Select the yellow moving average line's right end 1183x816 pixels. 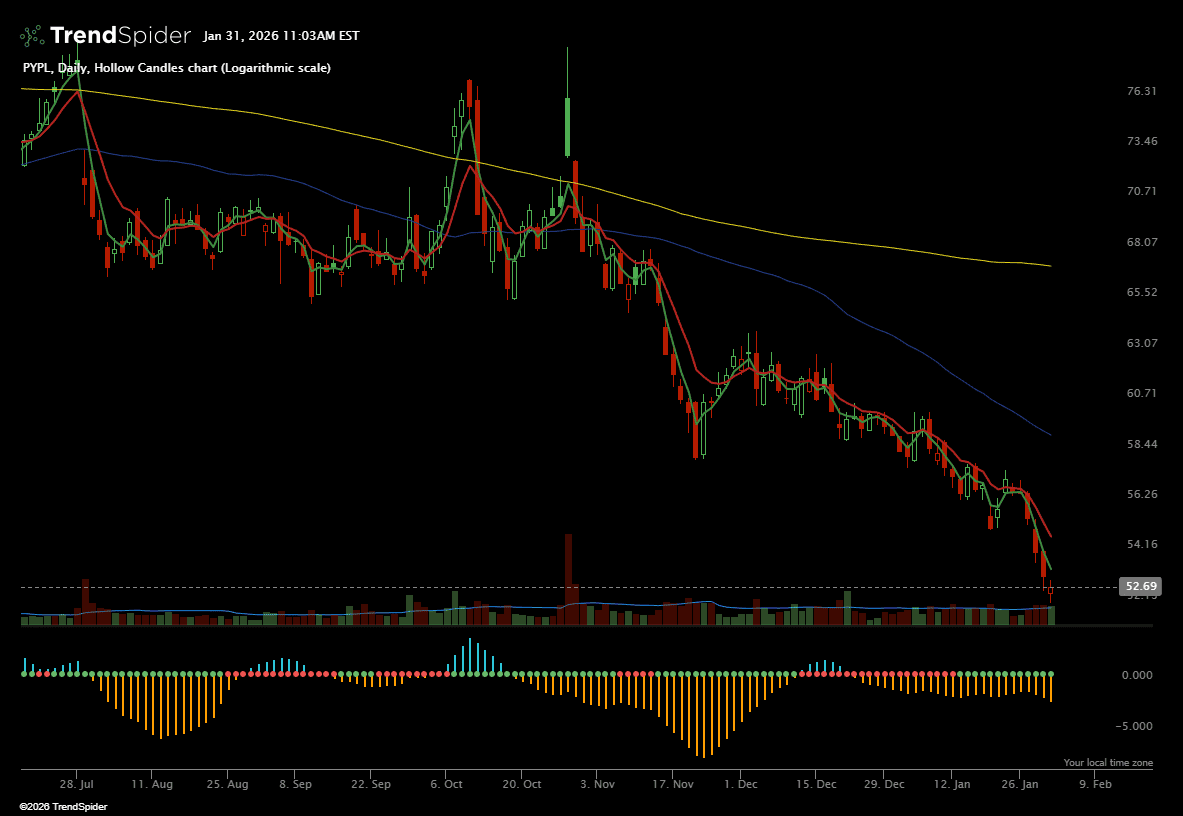(1048, 266)
